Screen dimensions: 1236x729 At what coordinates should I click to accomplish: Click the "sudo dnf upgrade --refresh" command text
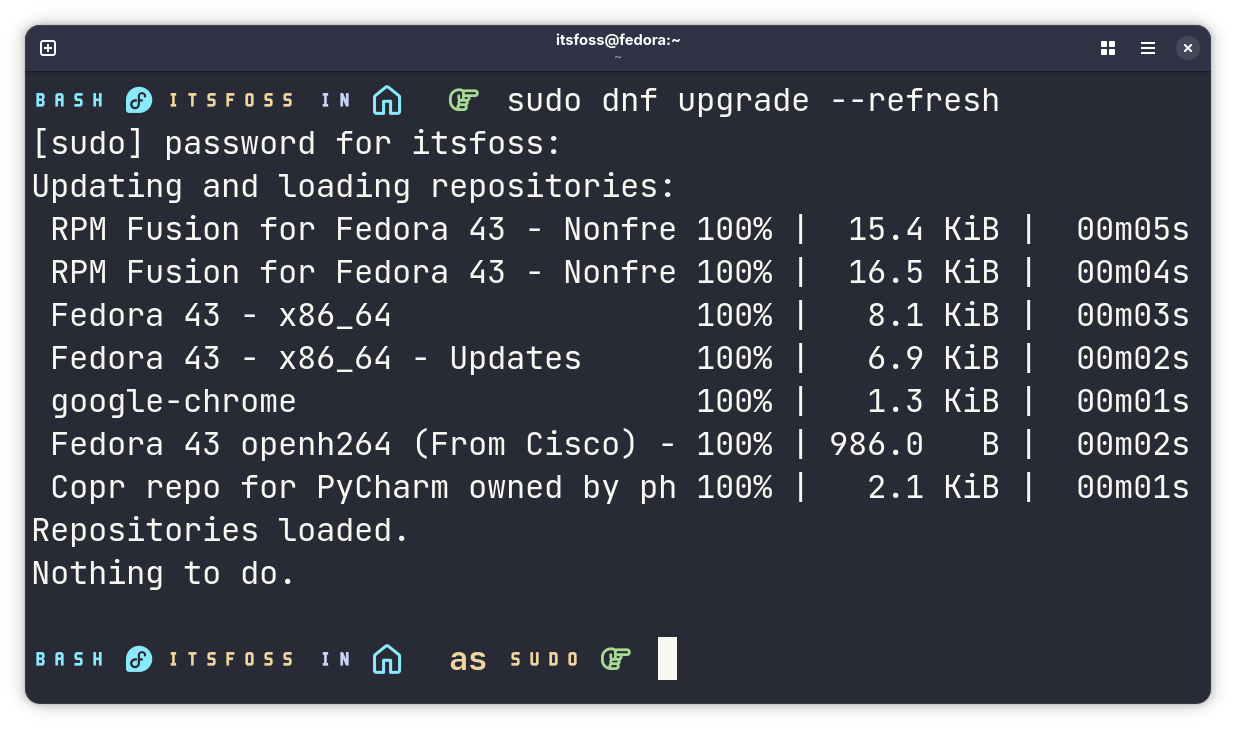753,101
